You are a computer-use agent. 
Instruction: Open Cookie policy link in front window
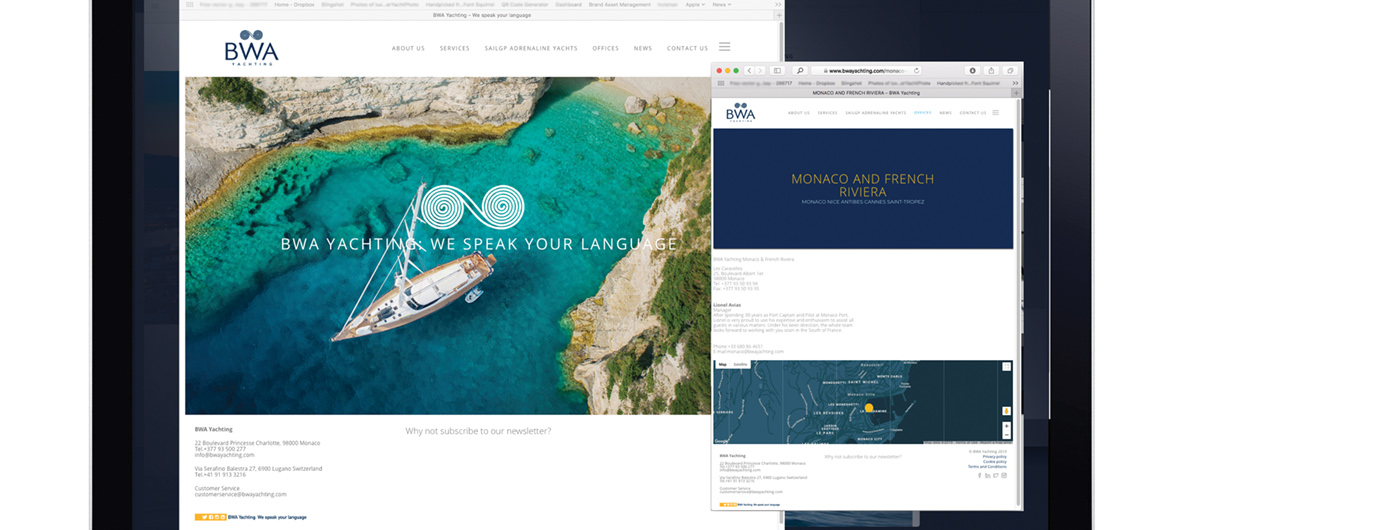995,462
